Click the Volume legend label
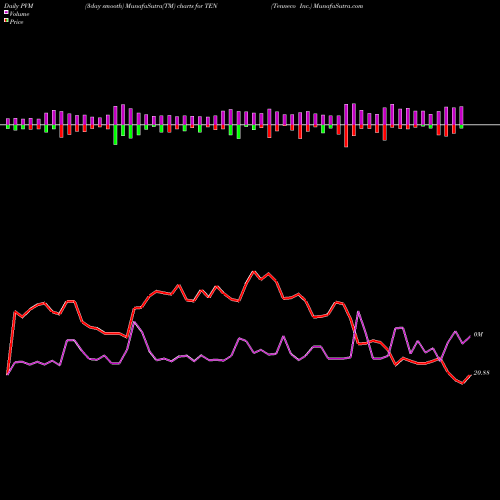This screenshot has height=500, width=500. [19, 14]
